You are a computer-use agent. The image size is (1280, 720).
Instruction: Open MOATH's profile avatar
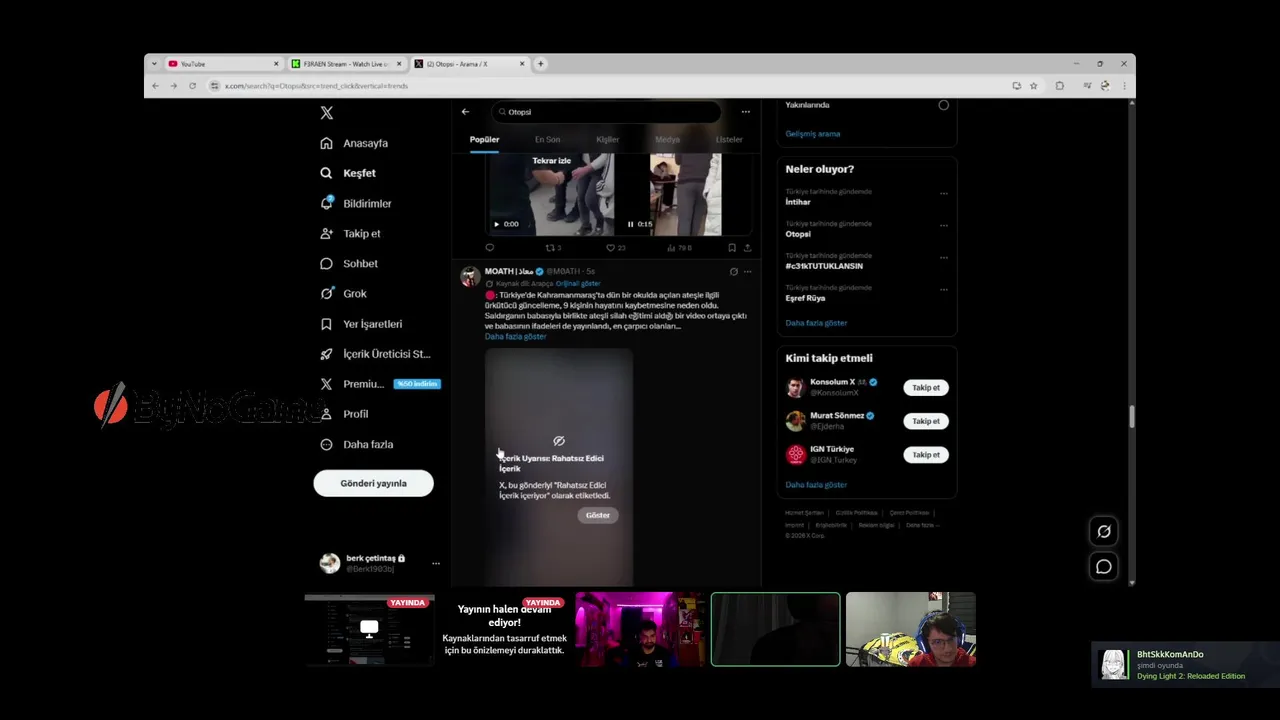click(x=469, y=277)
